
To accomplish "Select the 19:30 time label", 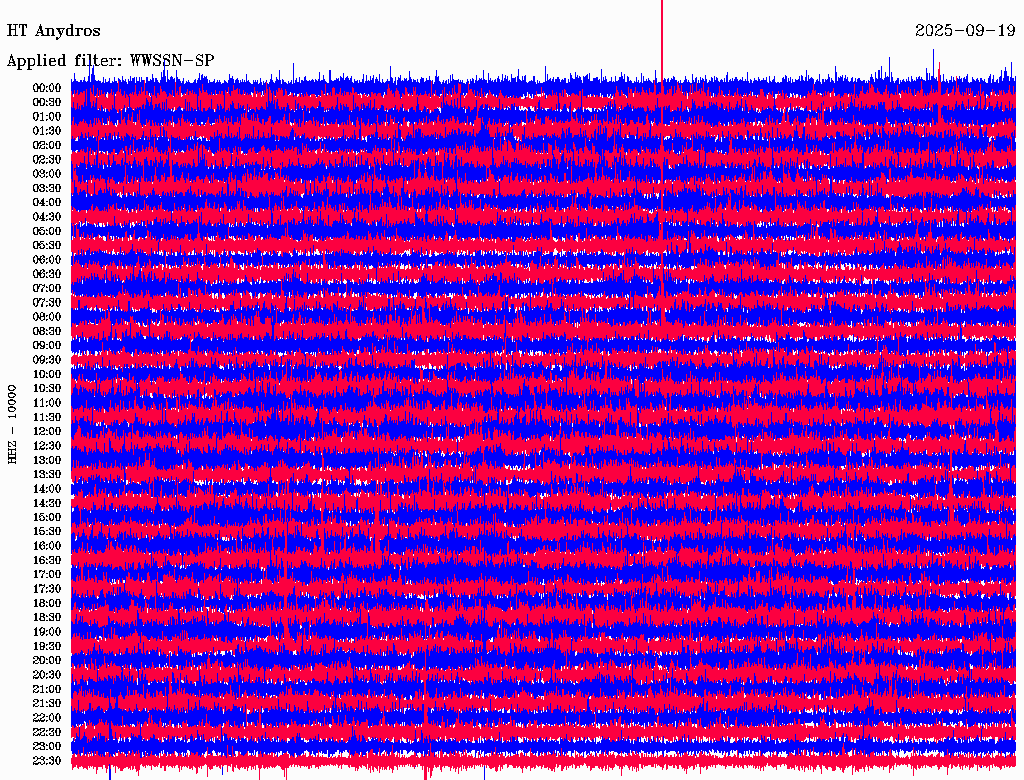I will pyautogui.click(x=47, y=645).
